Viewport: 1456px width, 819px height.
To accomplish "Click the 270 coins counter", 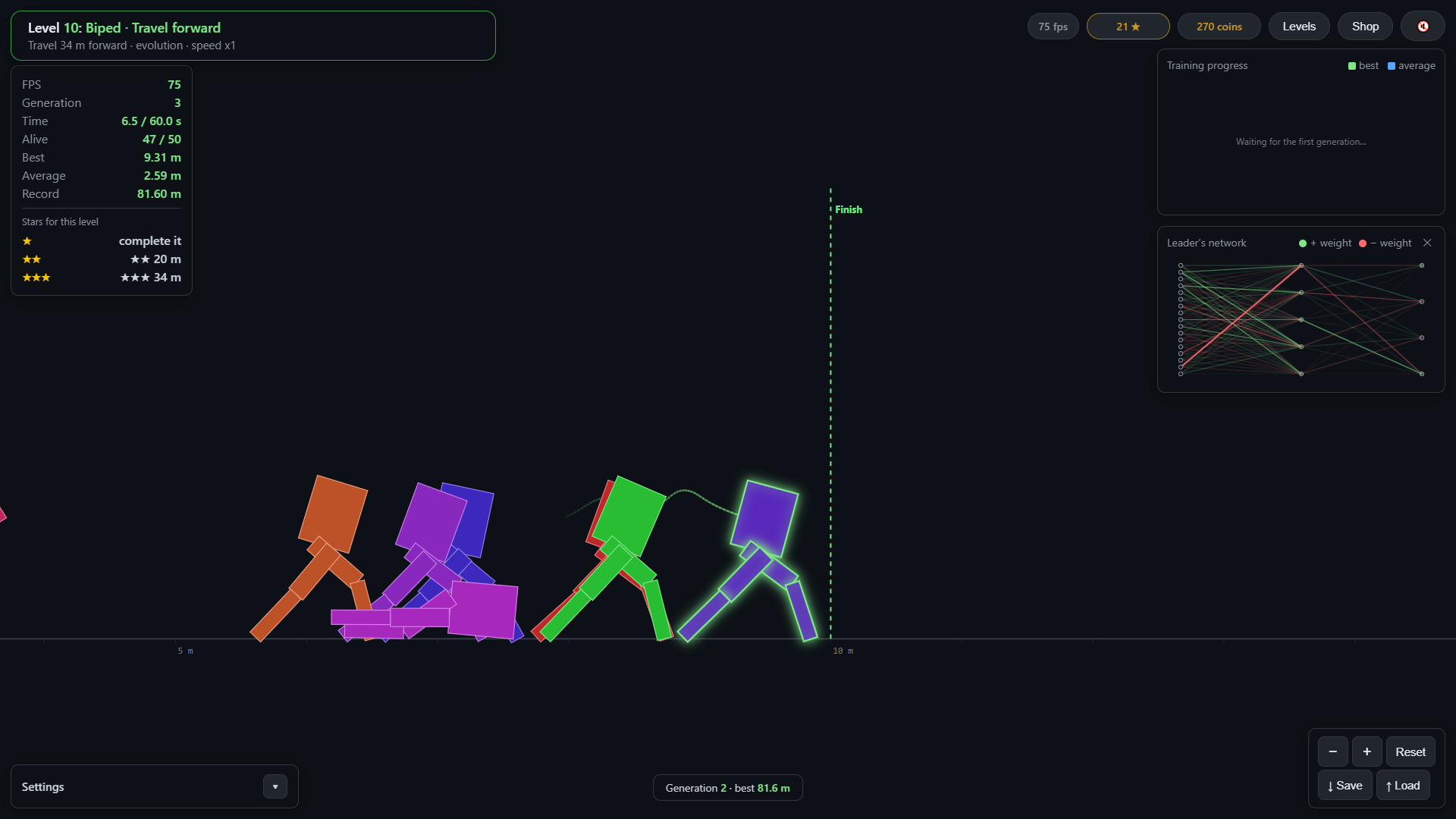I will 1219,27.
